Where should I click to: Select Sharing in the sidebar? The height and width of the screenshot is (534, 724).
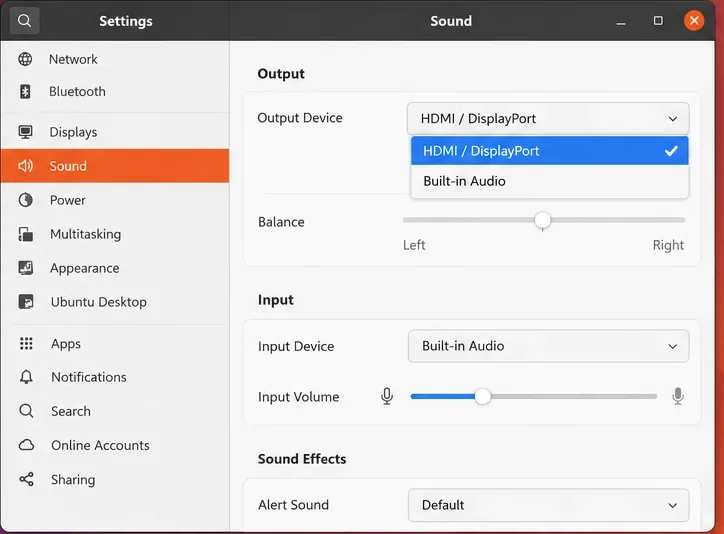coord(115,479)
